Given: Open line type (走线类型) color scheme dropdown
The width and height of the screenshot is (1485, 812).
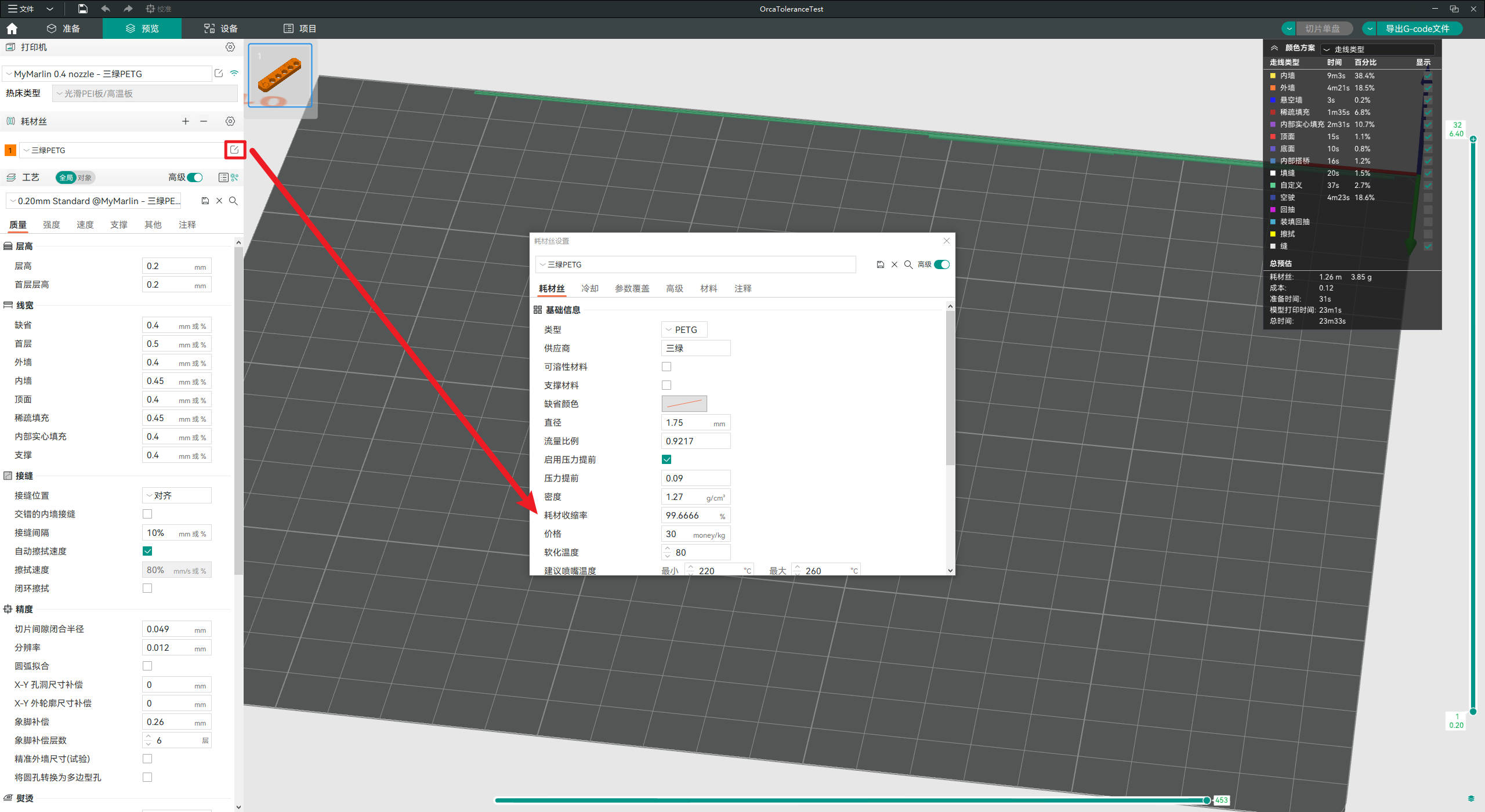Looking at the screenshot, I should click(1378, 49).
